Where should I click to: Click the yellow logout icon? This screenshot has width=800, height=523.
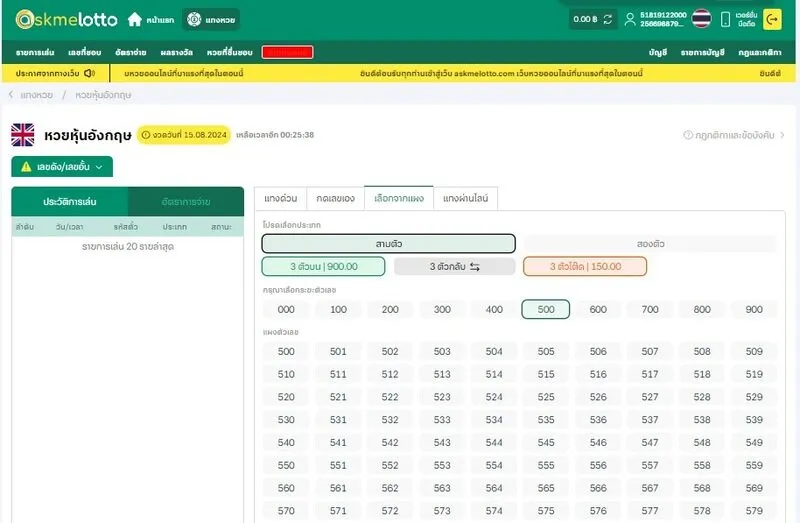pos(772,19)
